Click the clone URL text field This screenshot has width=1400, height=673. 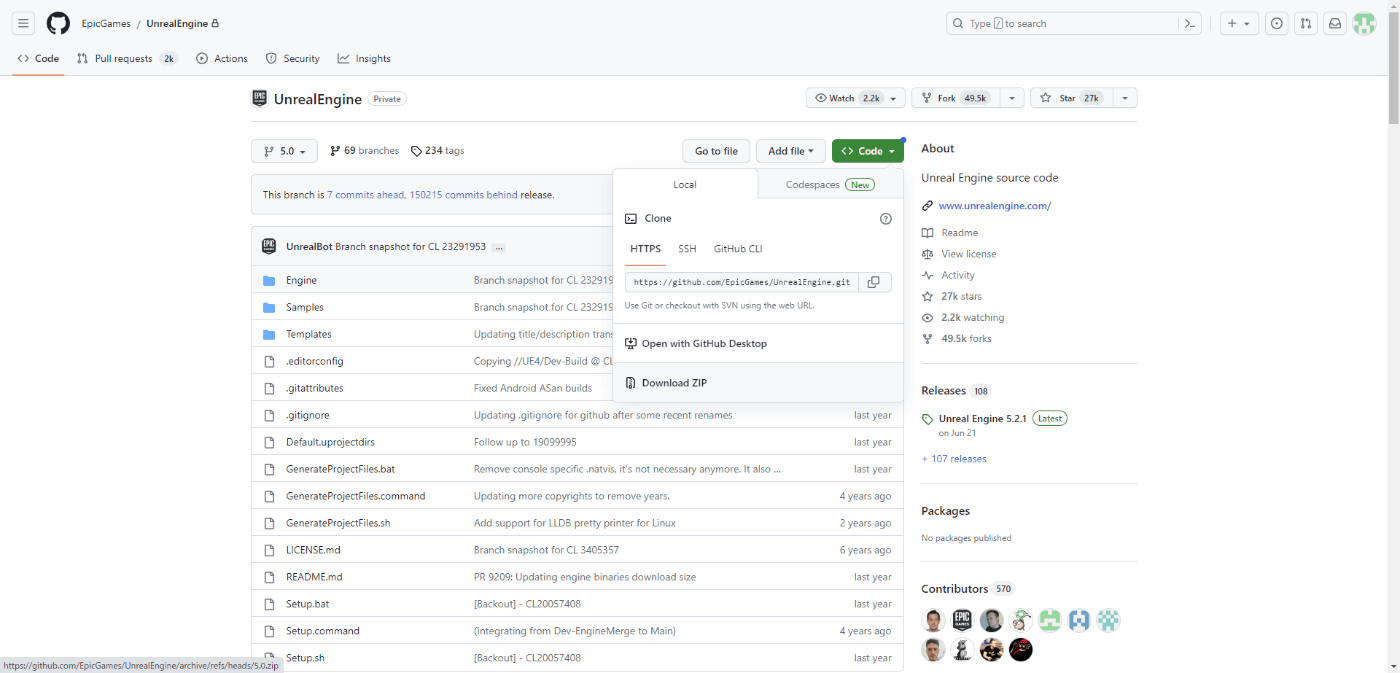742,282
